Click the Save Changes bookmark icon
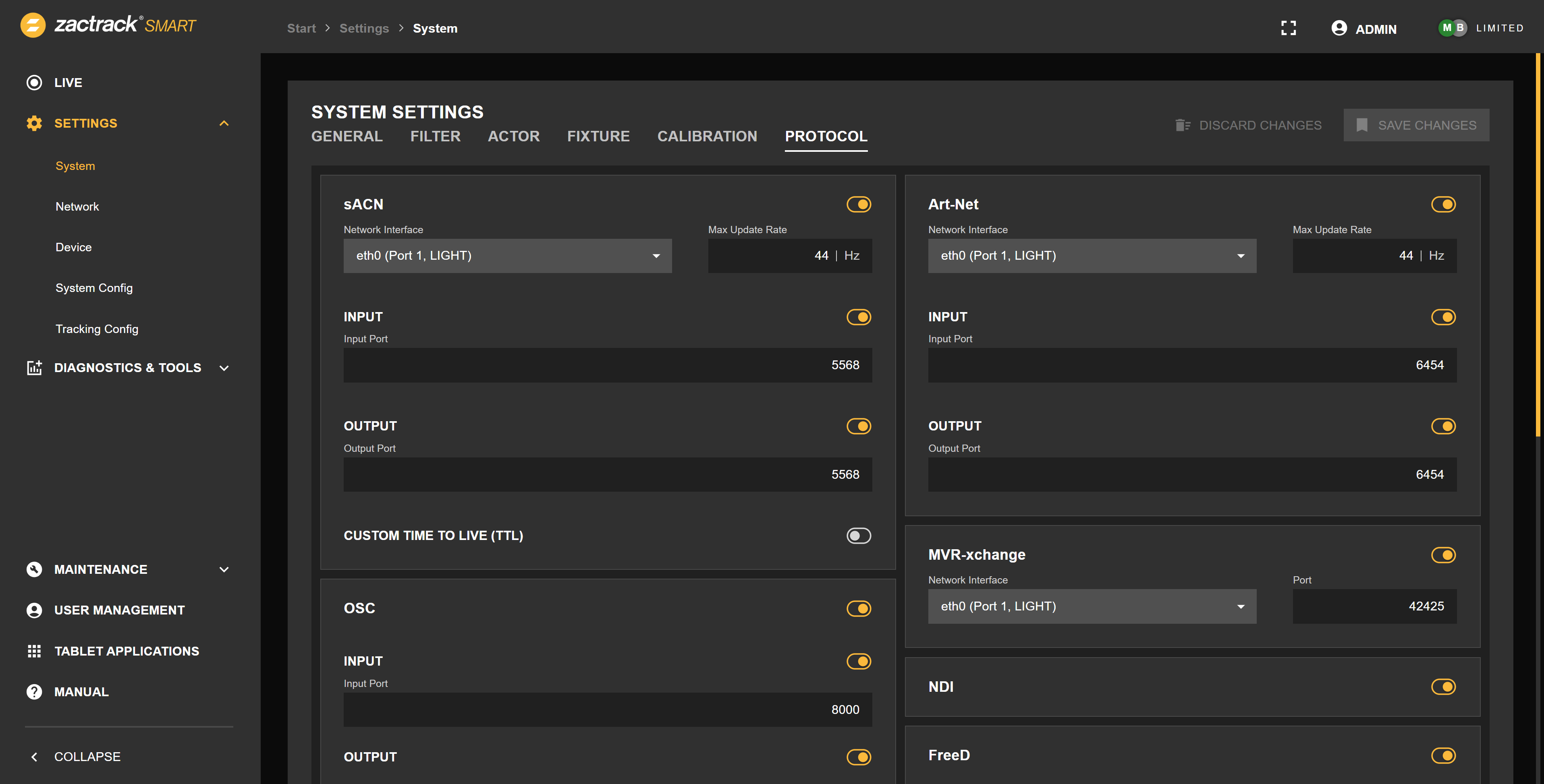This screenshot has height=784, width=1544. tap(1362, 125)
